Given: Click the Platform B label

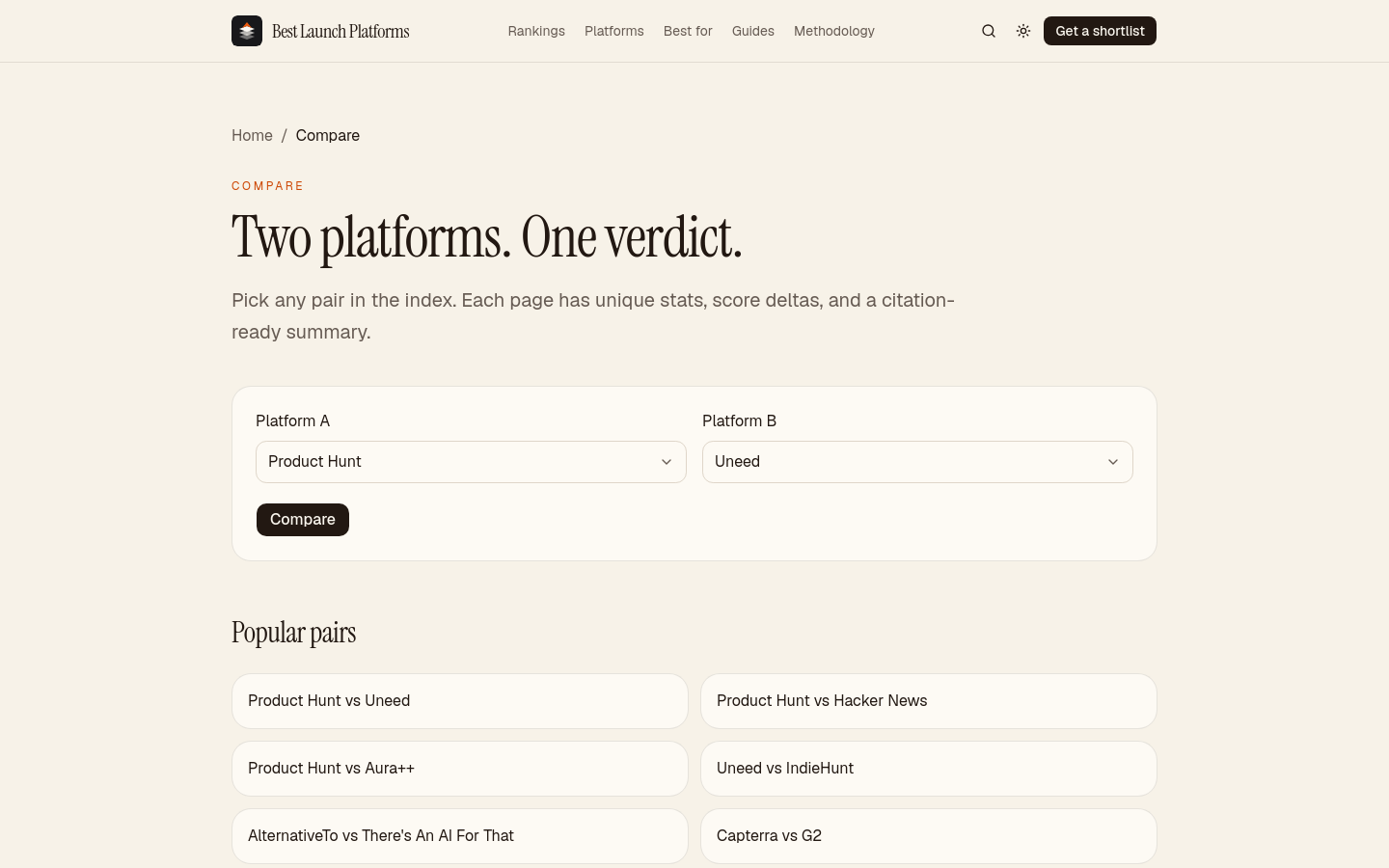Looking at the screenshot, I should [739, 420].
